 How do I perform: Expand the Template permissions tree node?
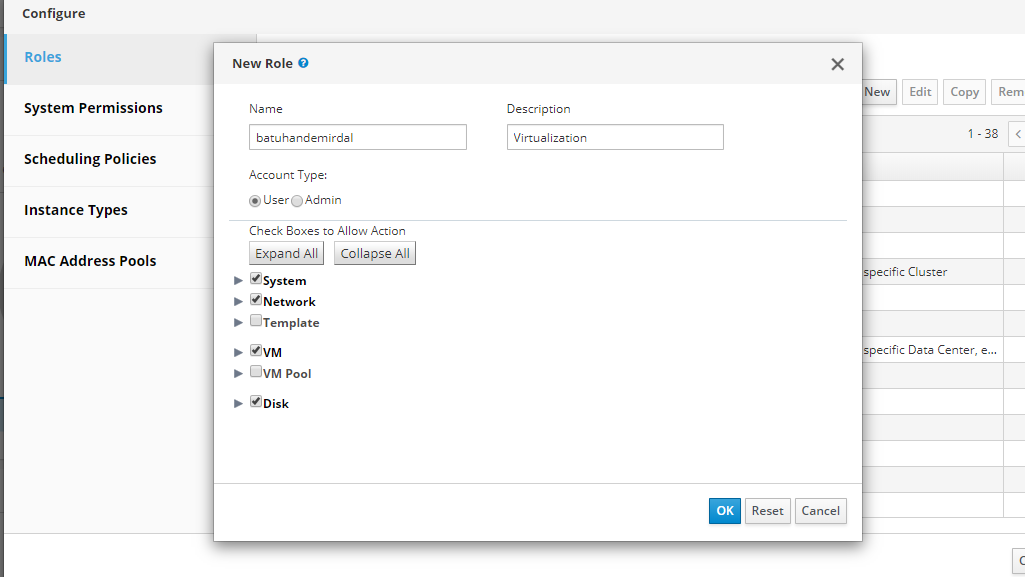[x=238, y=323]
